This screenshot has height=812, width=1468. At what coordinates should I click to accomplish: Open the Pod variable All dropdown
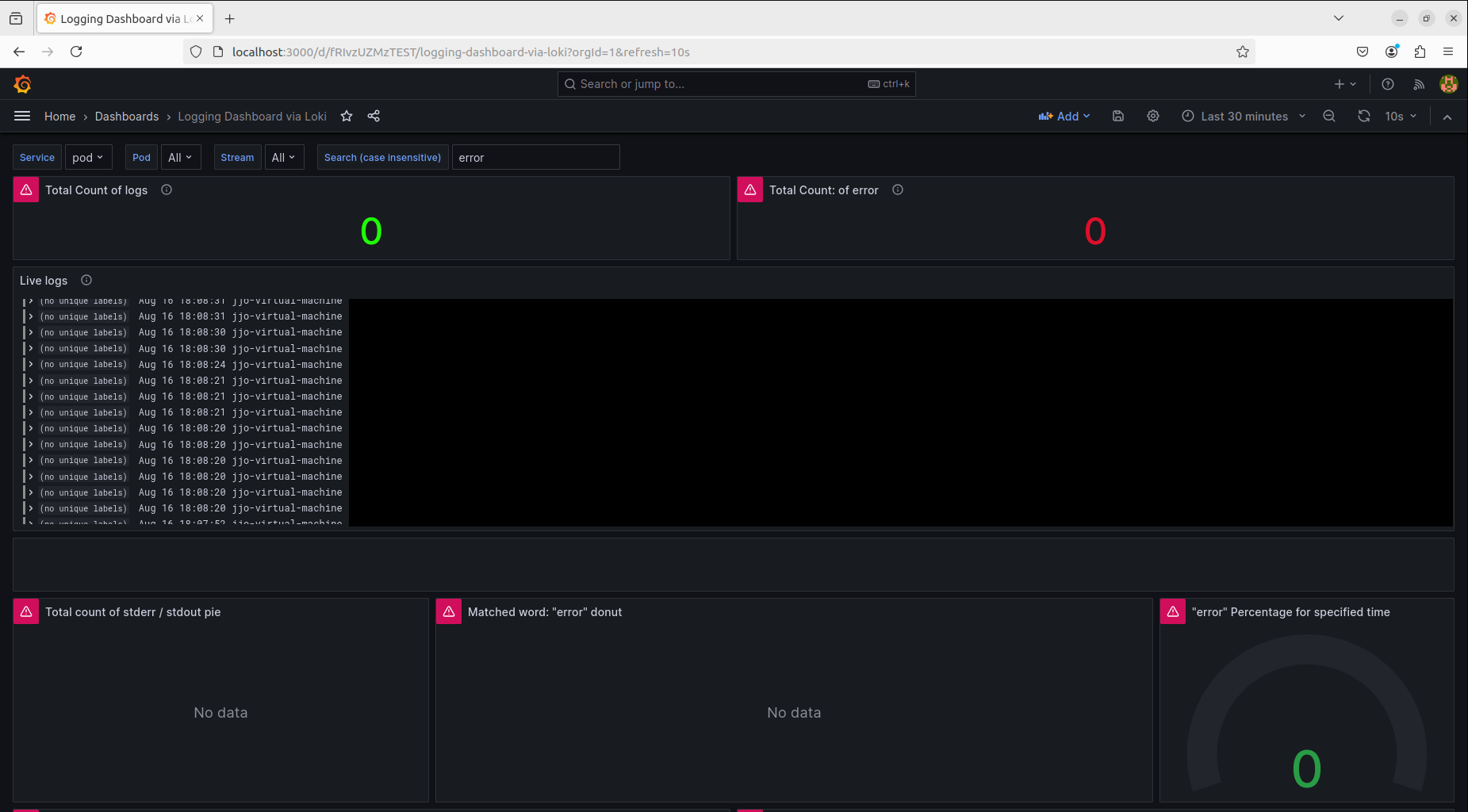[x=181, y=157]
